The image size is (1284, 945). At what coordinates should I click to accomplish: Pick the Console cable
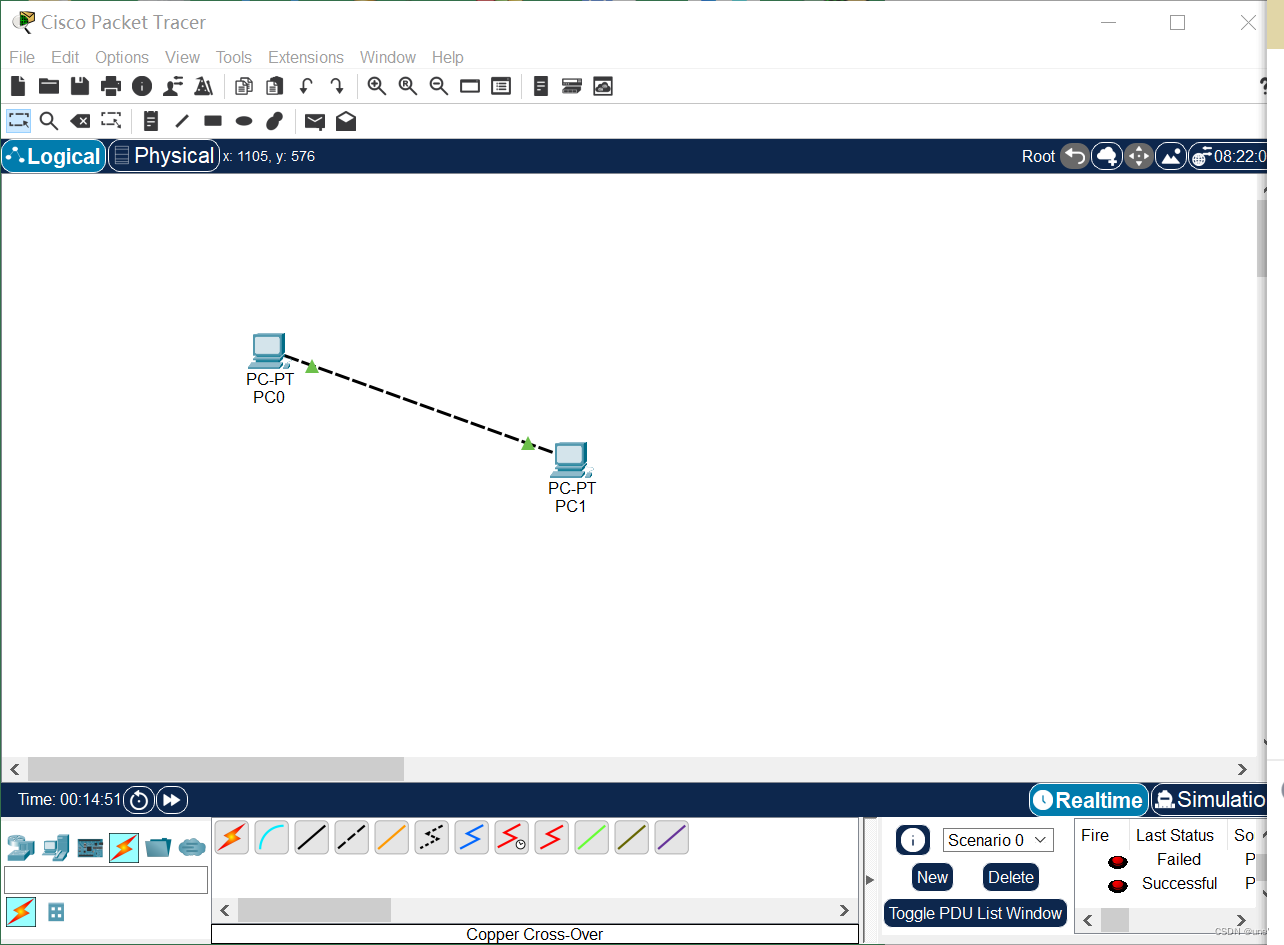pyautogui.click(x=272, y=837)
